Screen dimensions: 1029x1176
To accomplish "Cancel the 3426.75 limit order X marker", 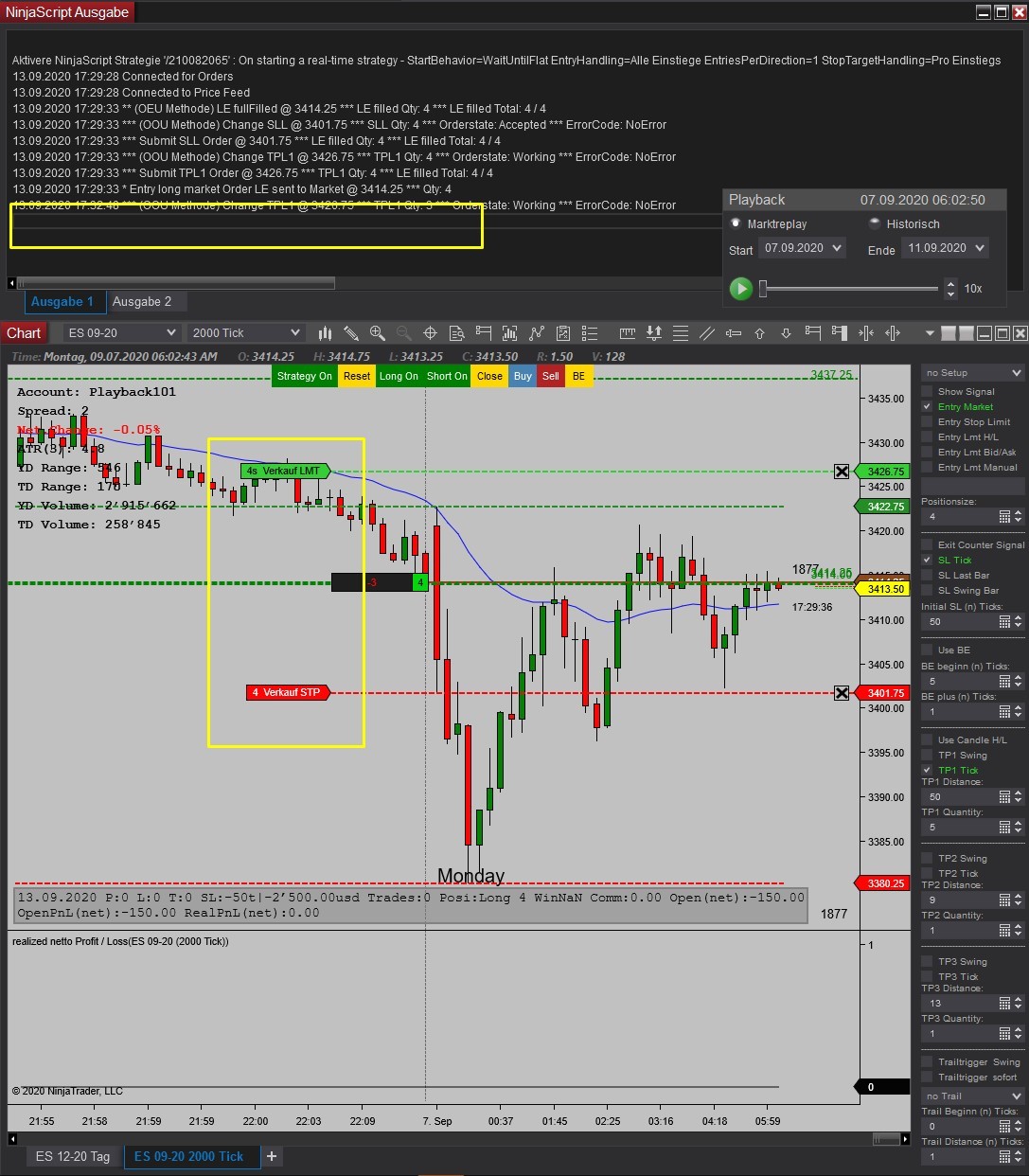I will 842,471.
